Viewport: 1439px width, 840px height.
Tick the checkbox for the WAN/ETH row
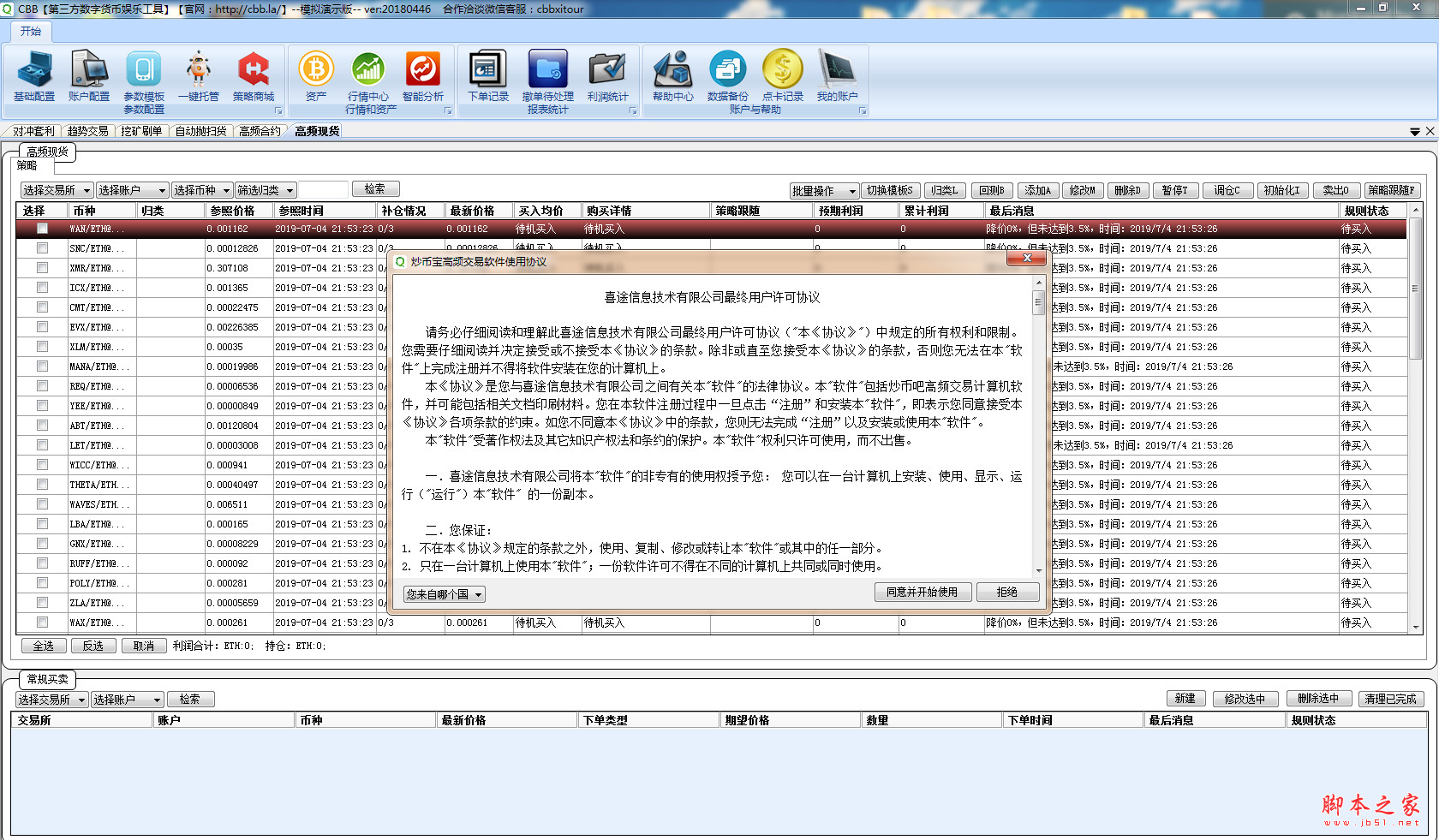(42, 229)
